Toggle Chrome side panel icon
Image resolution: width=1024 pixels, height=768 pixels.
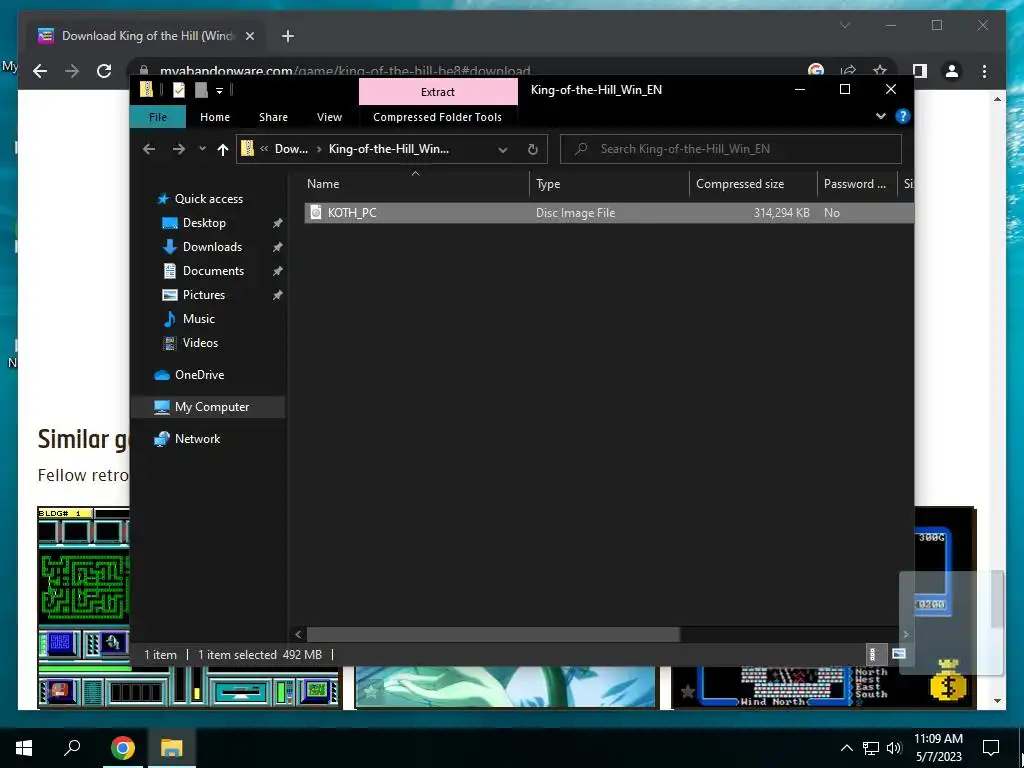click(920, 71)
